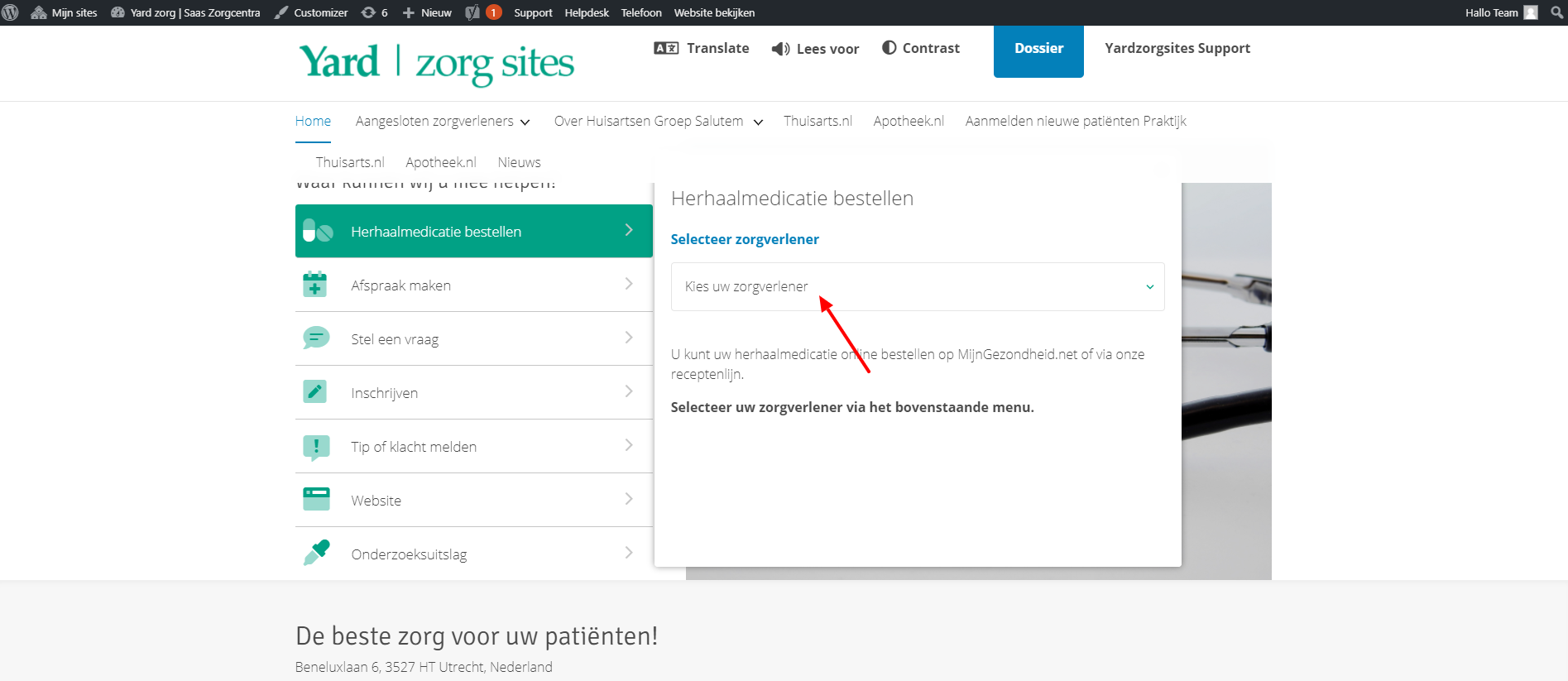Click the Translate button
Viewport: 1568px width, 681px height.
tap(702, 48)
